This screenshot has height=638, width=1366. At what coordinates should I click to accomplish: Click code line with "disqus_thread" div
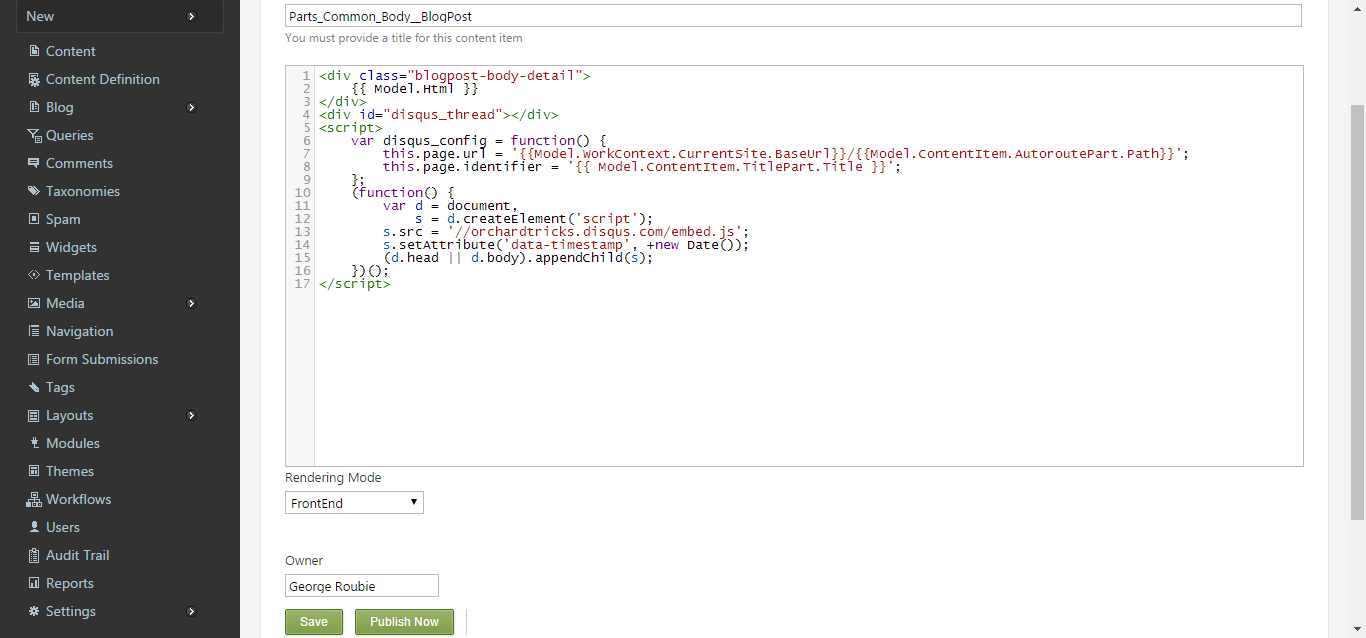pyautogui.click(x=439, y=114)
